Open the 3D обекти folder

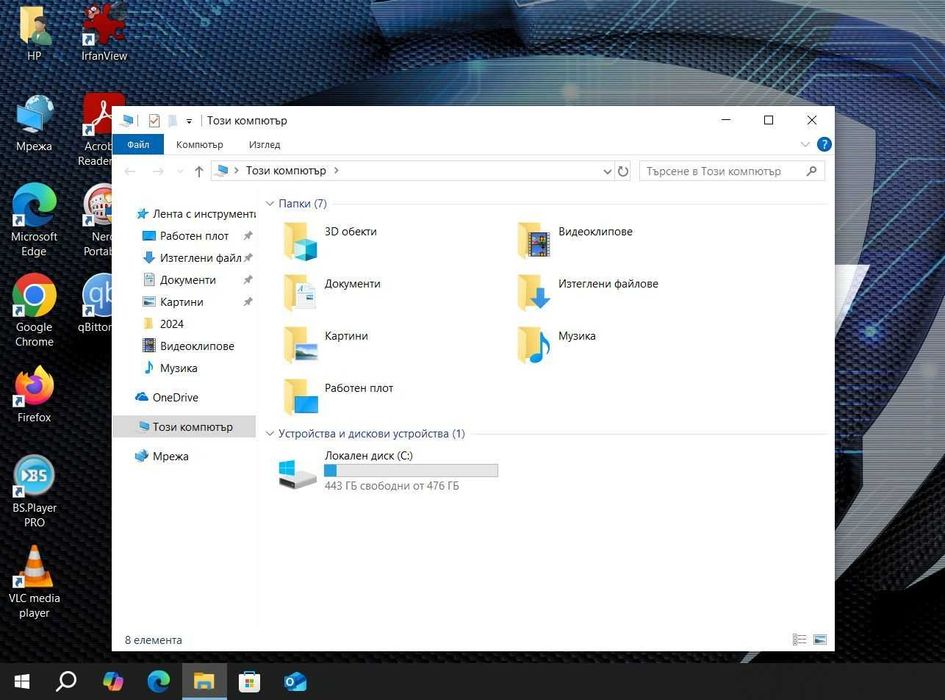(x=301, y=241)
